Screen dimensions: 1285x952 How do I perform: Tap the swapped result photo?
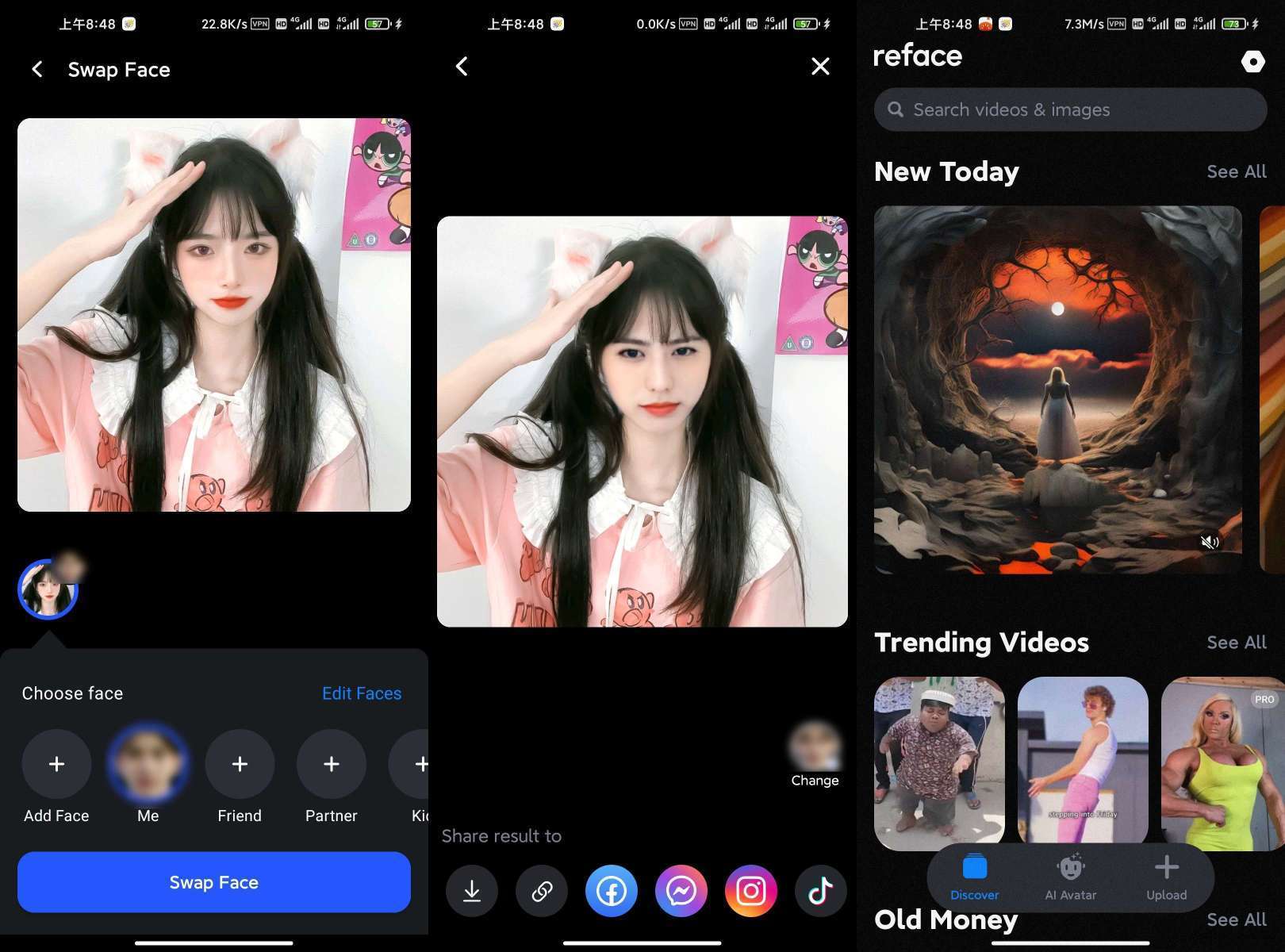click(x=642, y=421)
